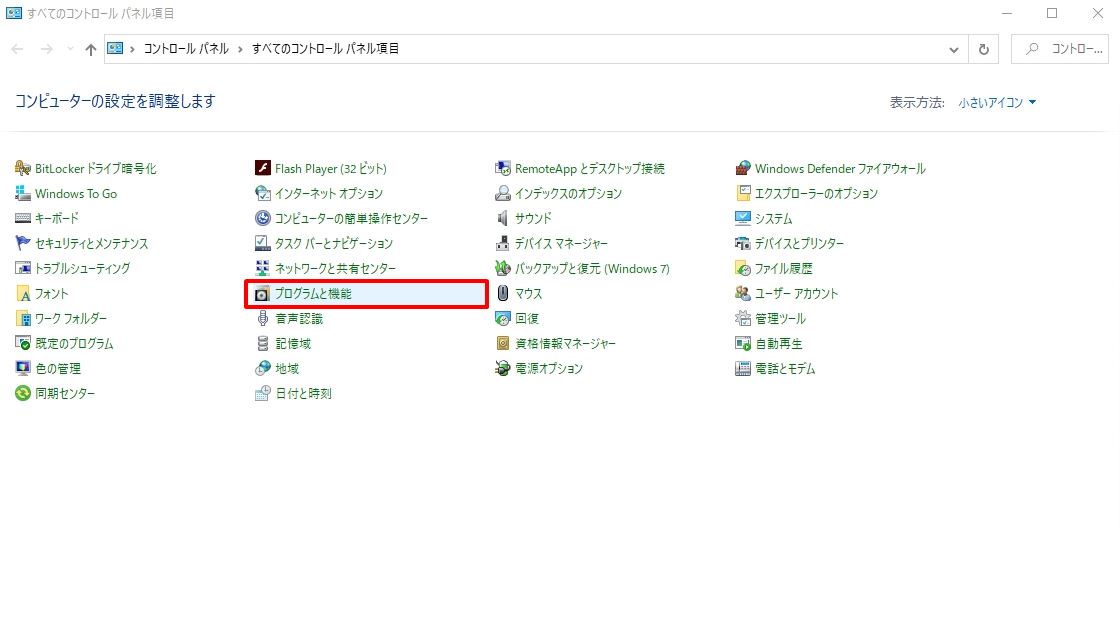Click the 同期センター green icon
Viewport: 1120px width, 629px height.
(x=23, y=393)
